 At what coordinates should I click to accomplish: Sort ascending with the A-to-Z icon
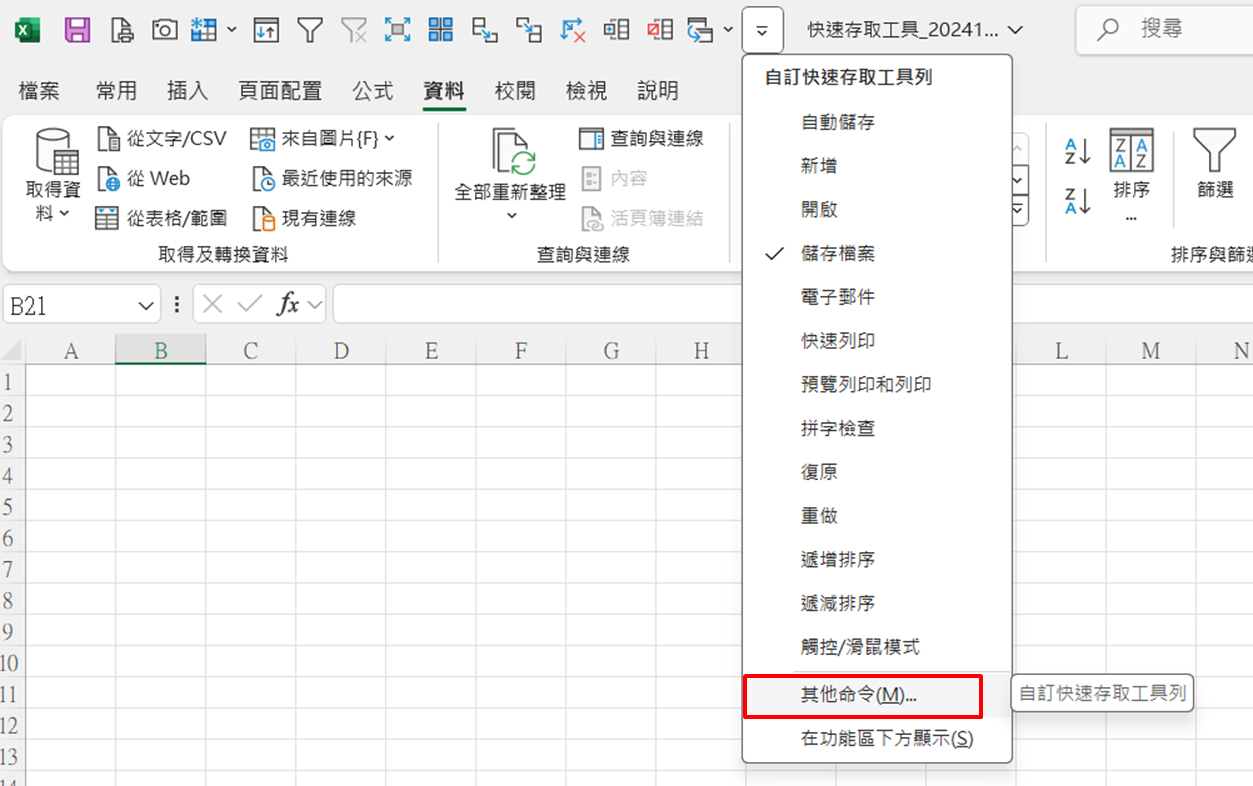click(x=1077, y=153)
